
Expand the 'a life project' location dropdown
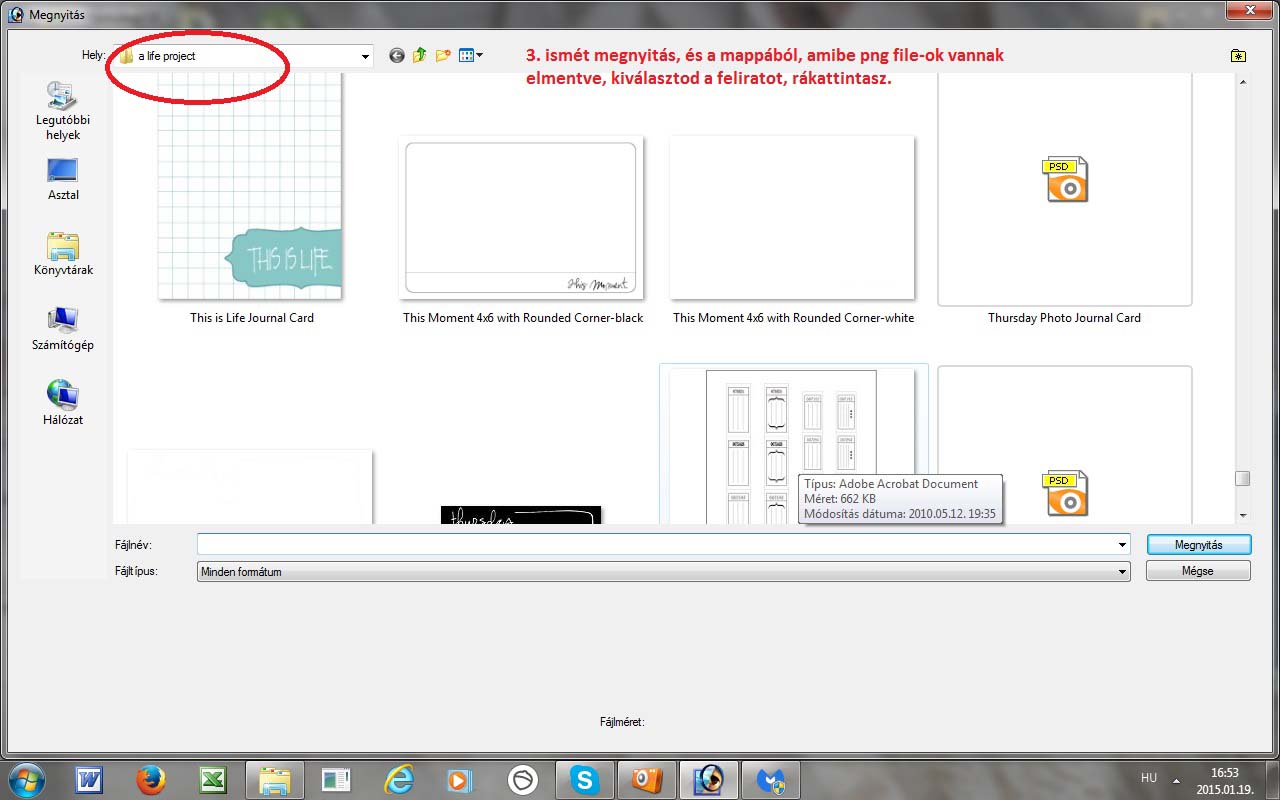tap(365, 57)
